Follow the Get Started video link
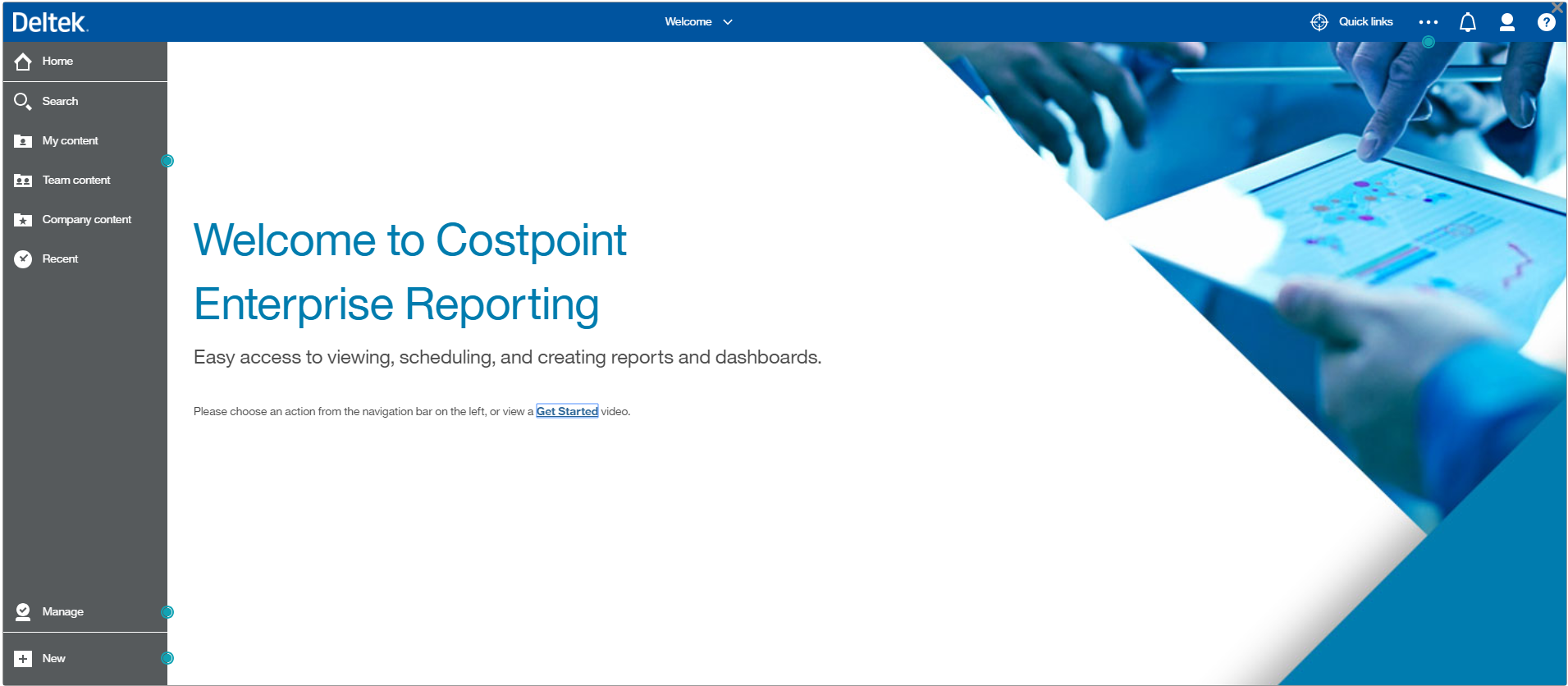The height and width of the screenshot is (686, 1568). [x=567, y=412]
